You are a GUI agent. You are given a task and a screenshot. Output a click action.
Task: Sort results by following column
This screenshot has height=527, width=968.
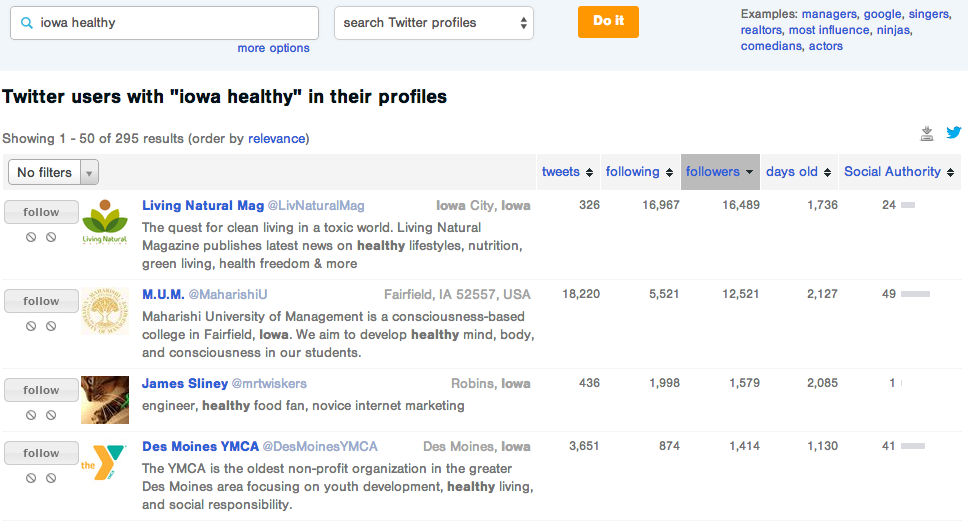click(x=639, y=172)
